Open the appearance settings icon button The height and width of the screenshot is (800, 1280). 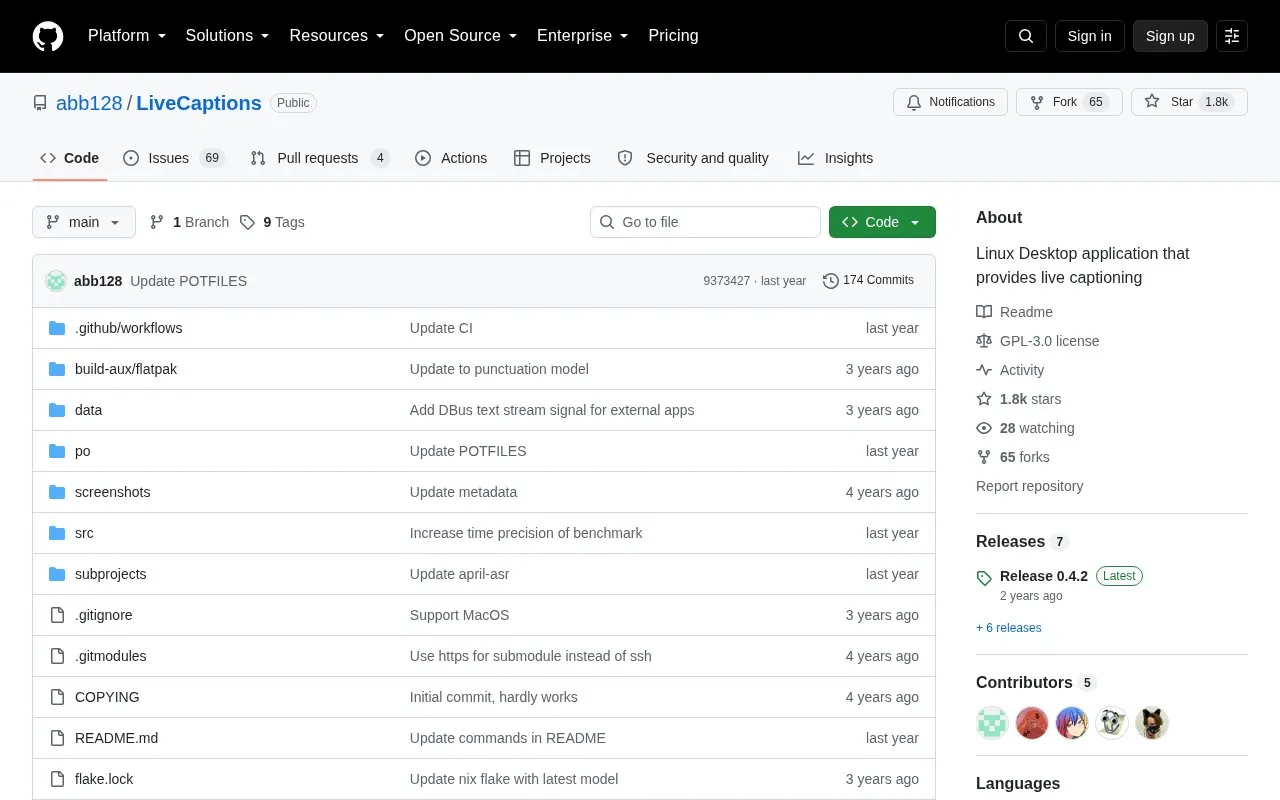tap(1232, 36)
